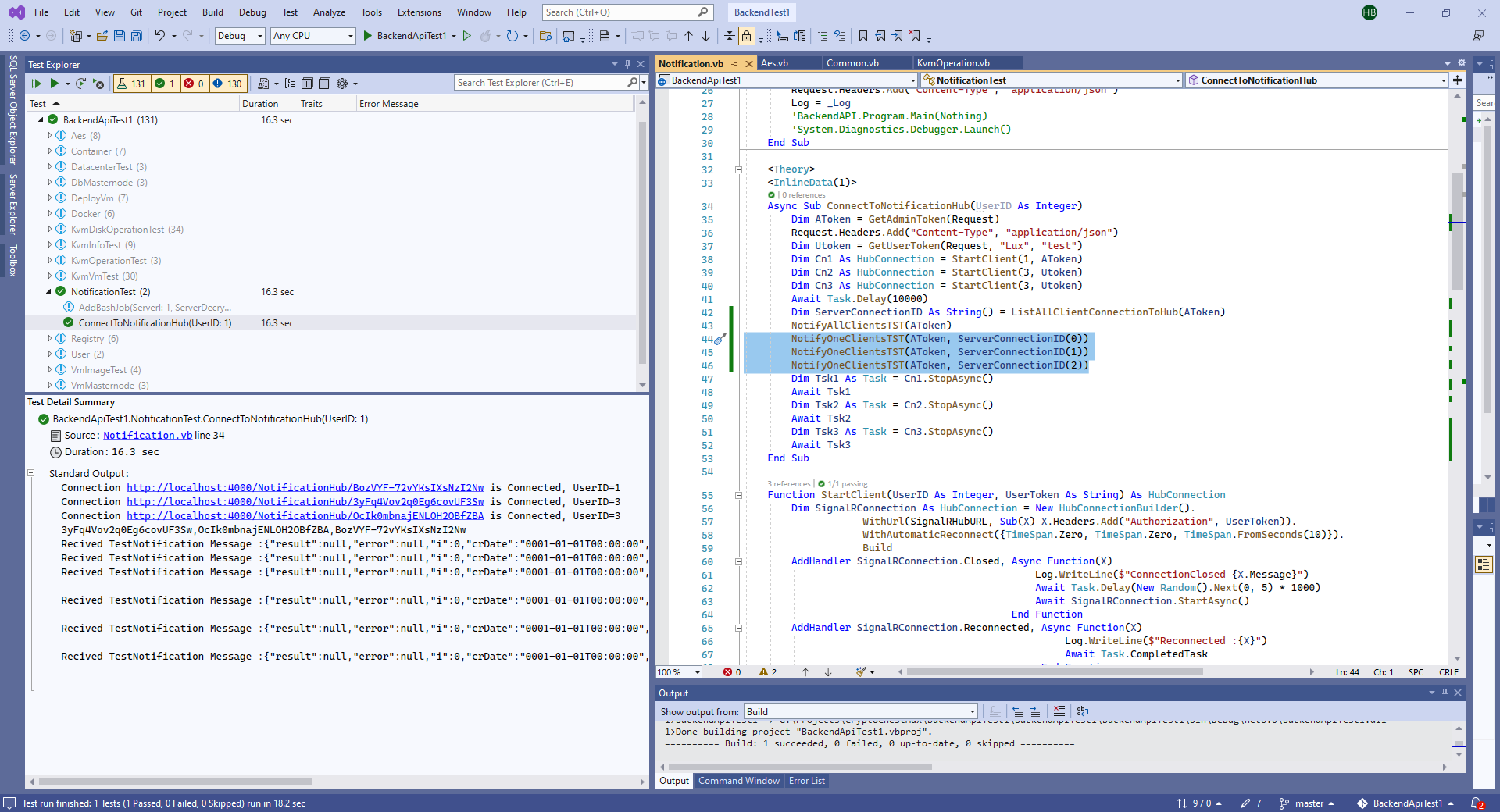The height and width of the screenshot is (812, 1500).
Task: Open Notification.vb source link in test summary
Action: (147, 436)
